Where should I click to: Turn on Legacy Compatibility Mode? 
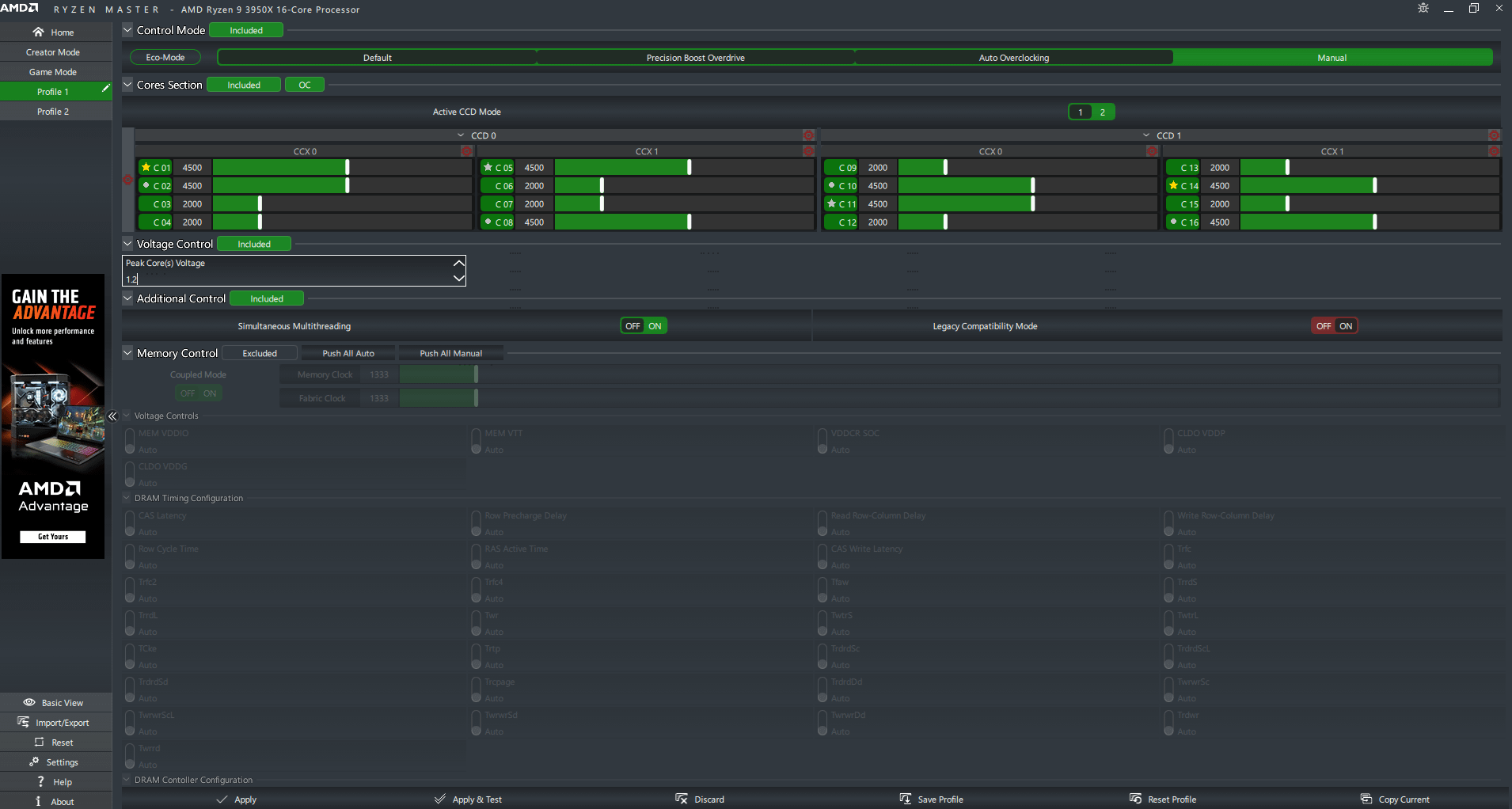pos(1346,326)
